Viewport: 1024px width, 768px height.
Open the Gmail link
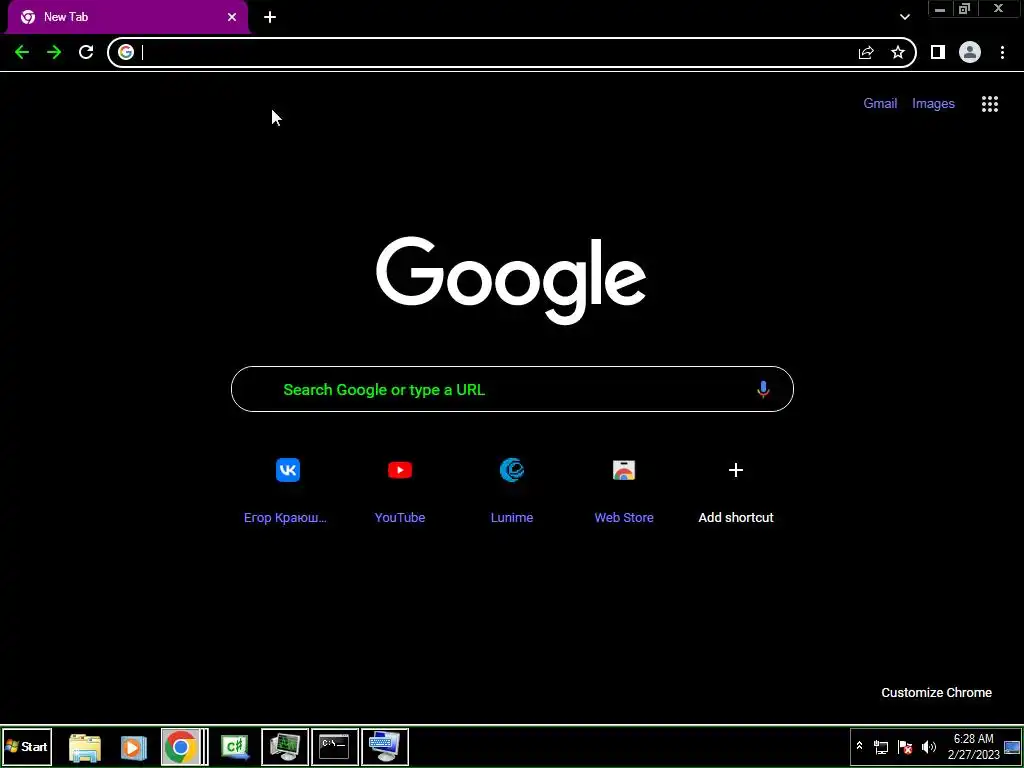coord(880,104)
